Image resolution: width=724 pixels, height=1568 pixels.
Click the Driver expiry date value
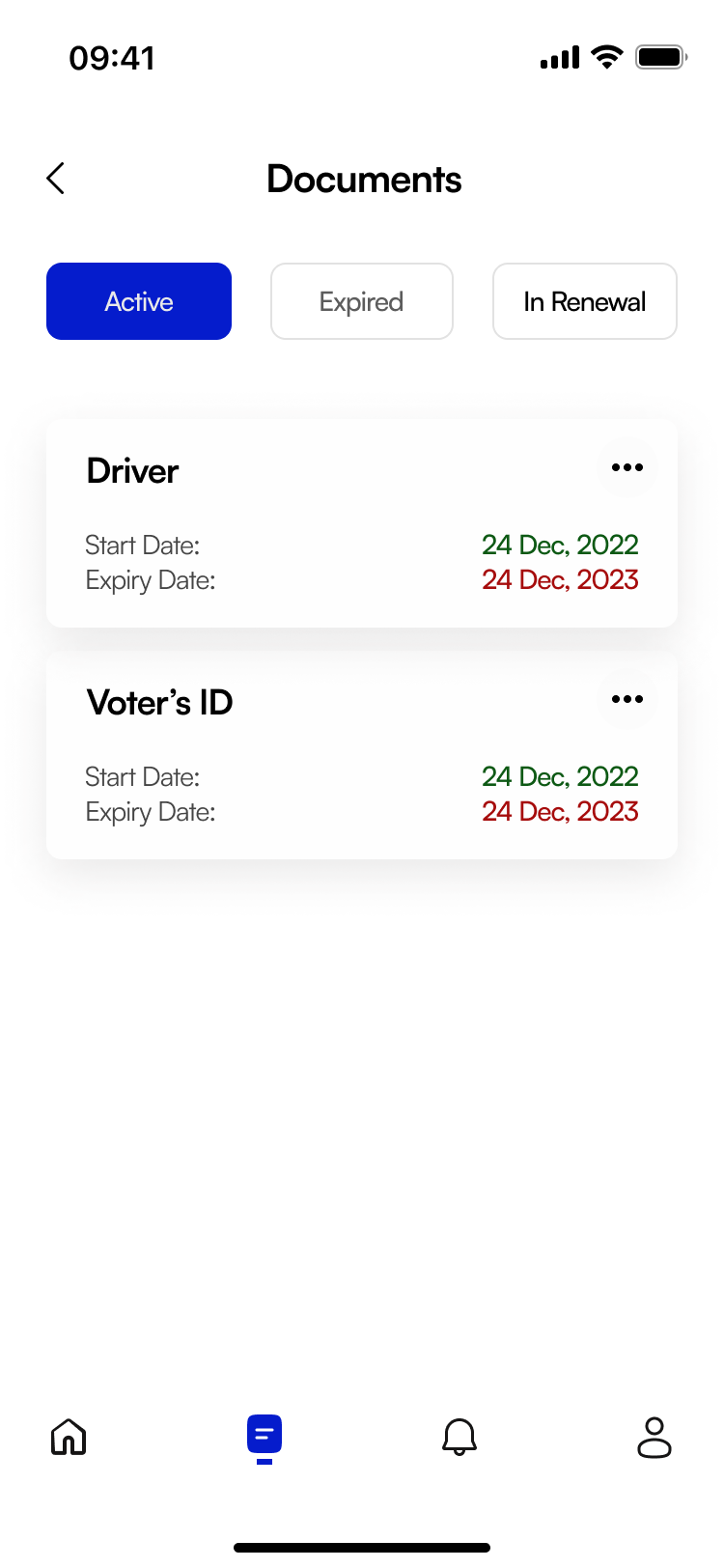(x=560, y=580)
